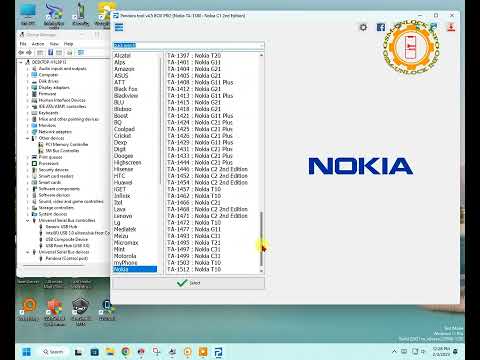Click the model list scroll-up arrow
Screen dimensions: 480x360
261,55
